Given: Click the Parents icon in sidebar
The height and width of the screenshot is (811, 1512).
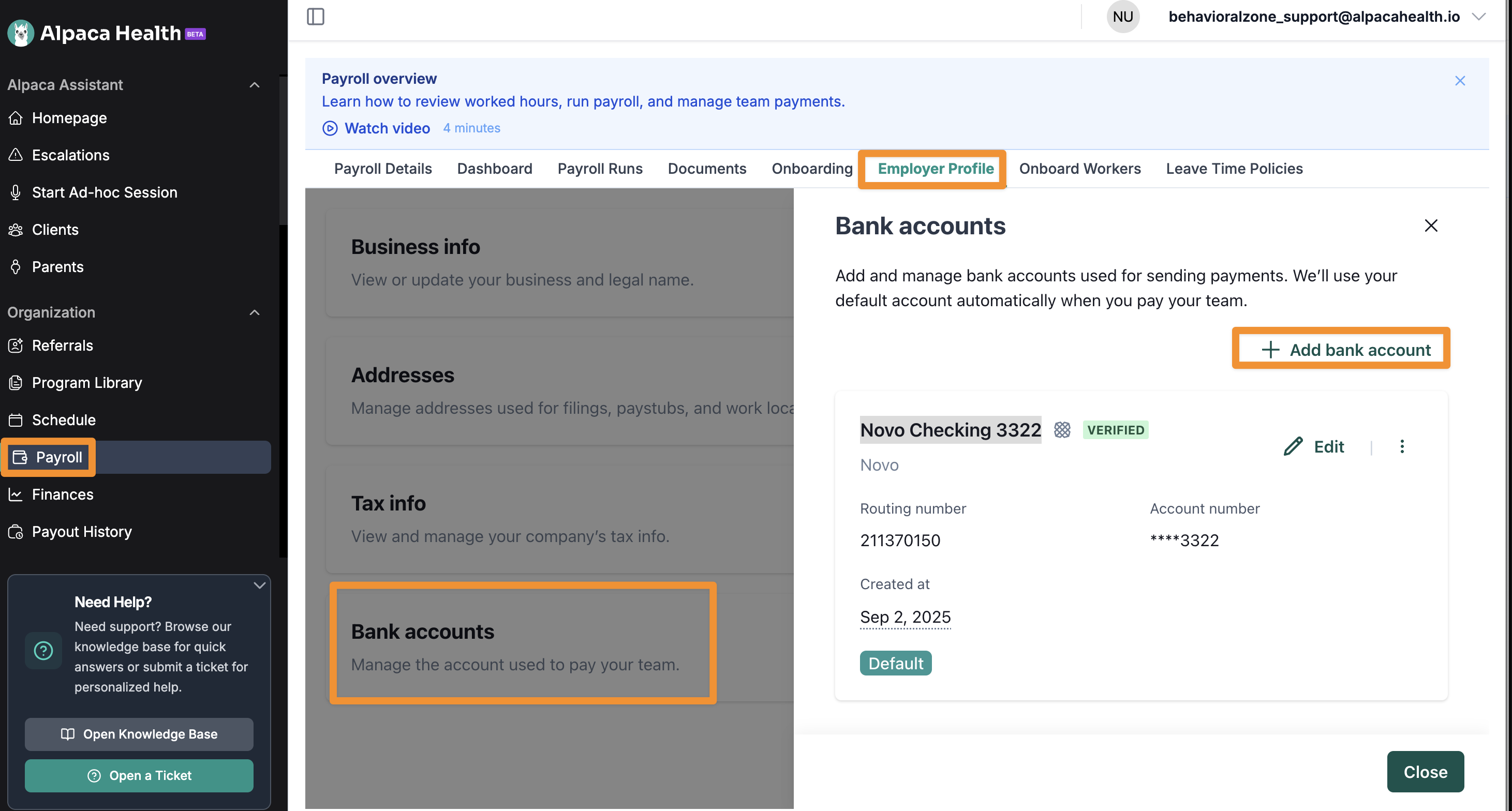Looking at the screenshot, I should (x=16, y=267).
